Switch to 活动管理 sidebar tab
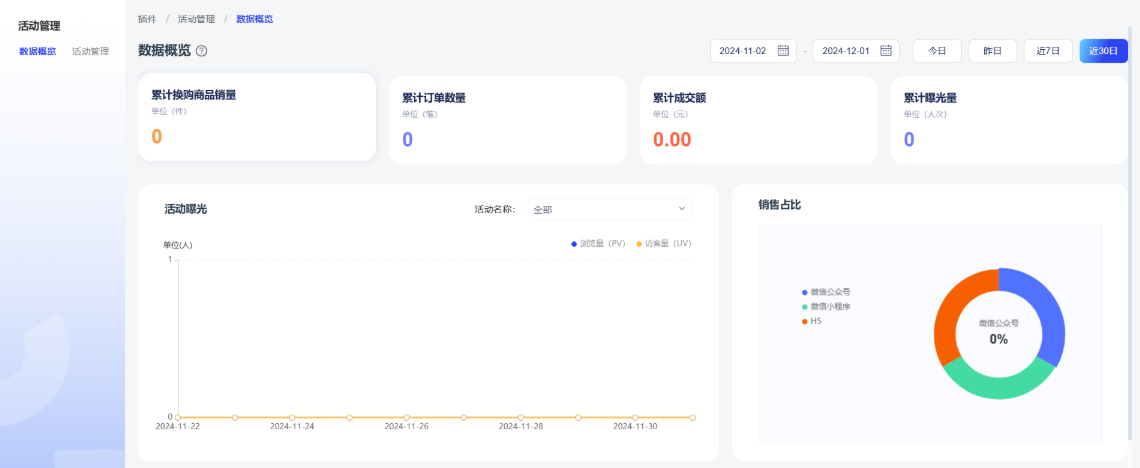Viewport: 1140px width, 468px height. pyautogui.click(x=90, y=51)
